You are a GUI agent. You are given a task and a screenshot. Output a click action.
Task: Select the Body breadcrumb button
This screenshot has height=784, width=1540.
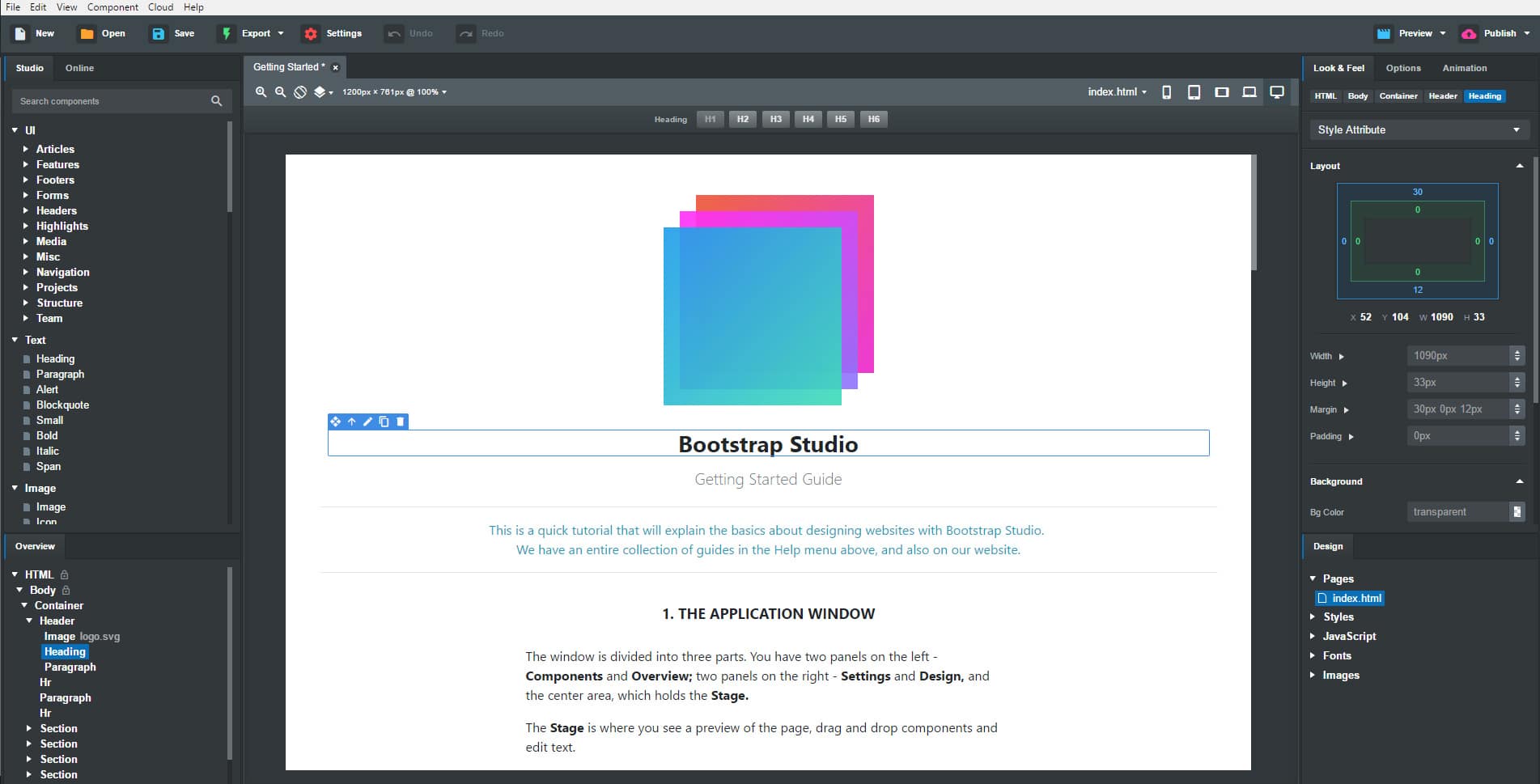pos(1358,96)
